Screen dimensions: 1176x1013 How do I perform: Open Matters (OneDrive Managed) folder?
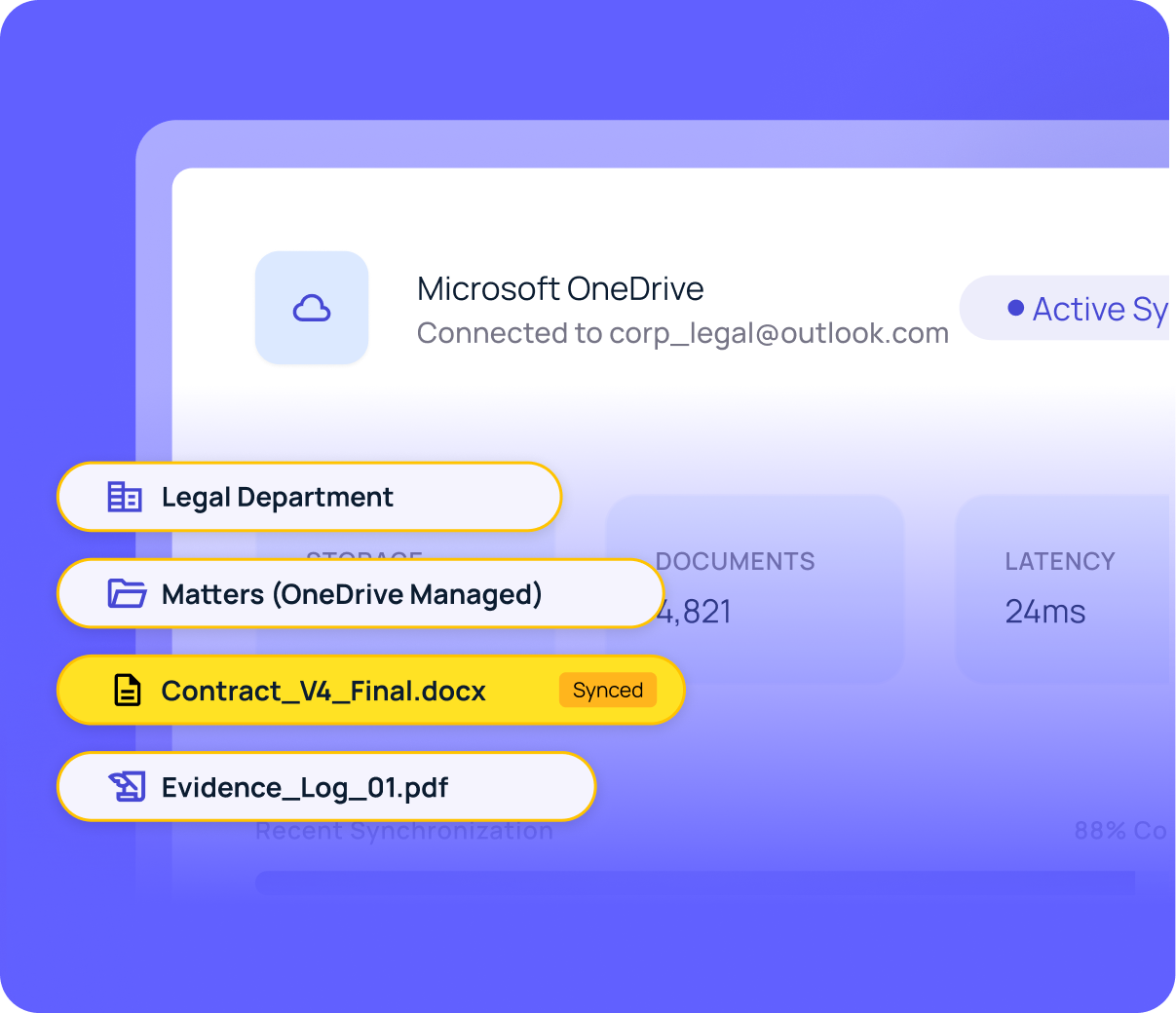point(360,593)
